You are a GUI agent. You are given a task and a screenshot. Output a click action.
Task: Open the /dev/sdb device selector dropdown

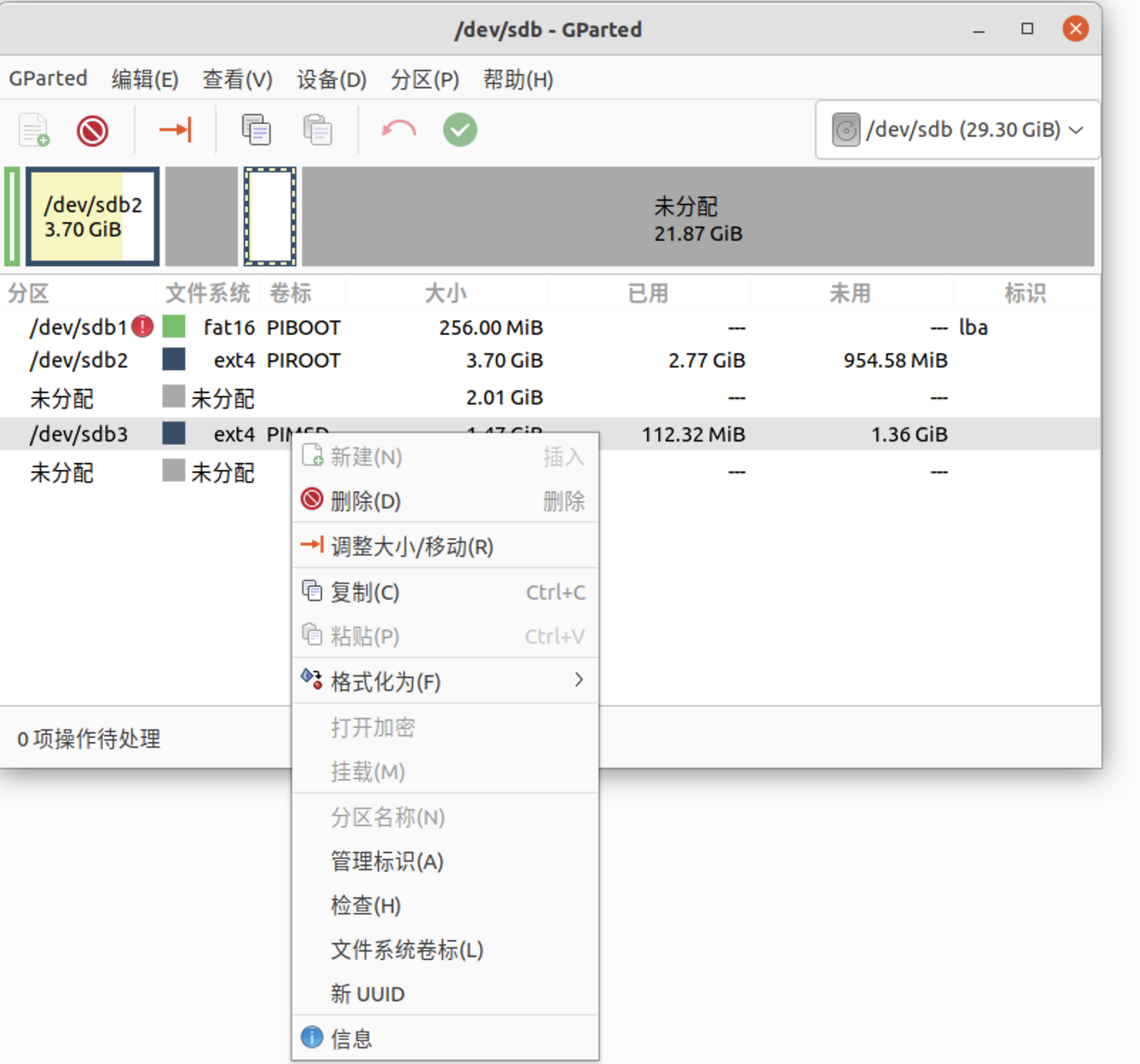pos(957,130)
